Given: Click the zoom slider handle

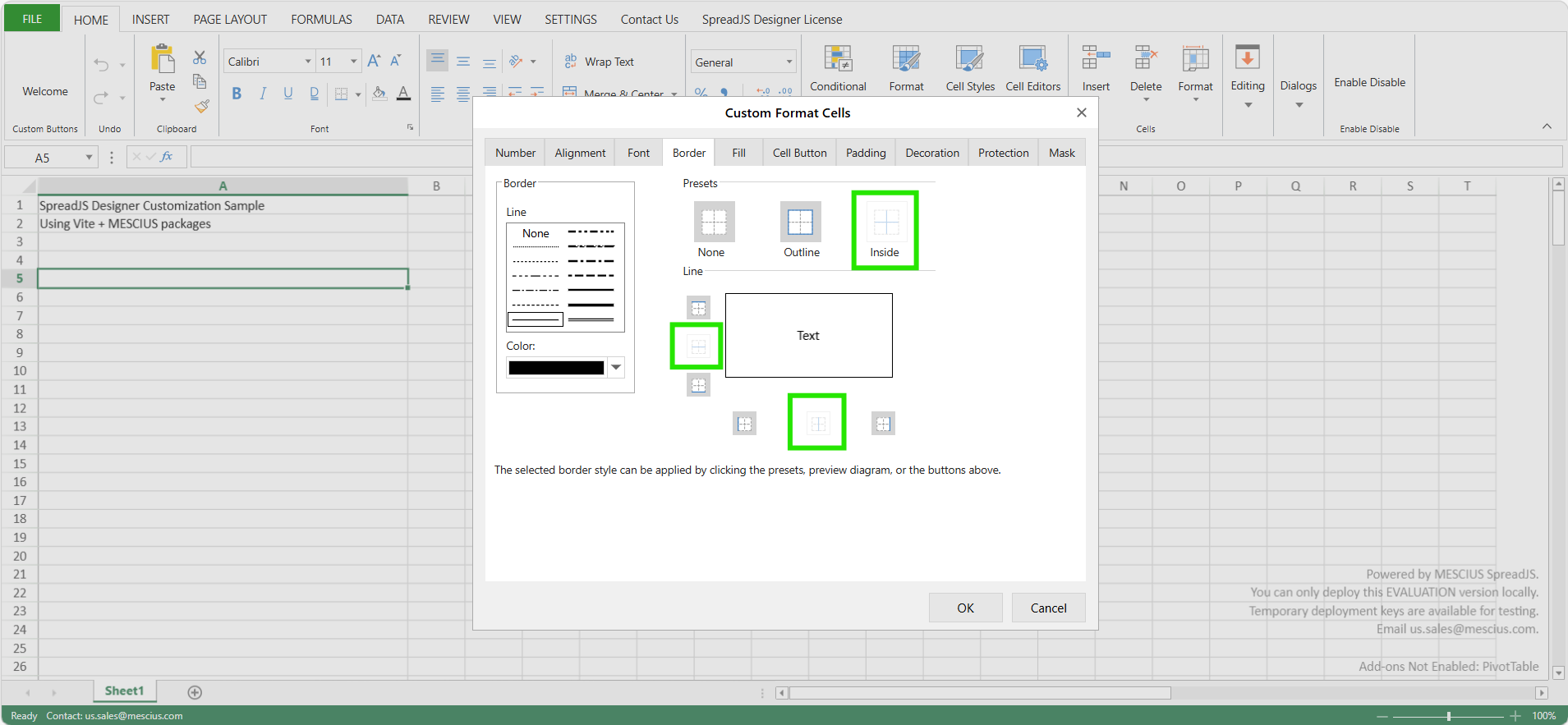Looking at the screenshot, I should (x=1449, y=716).
